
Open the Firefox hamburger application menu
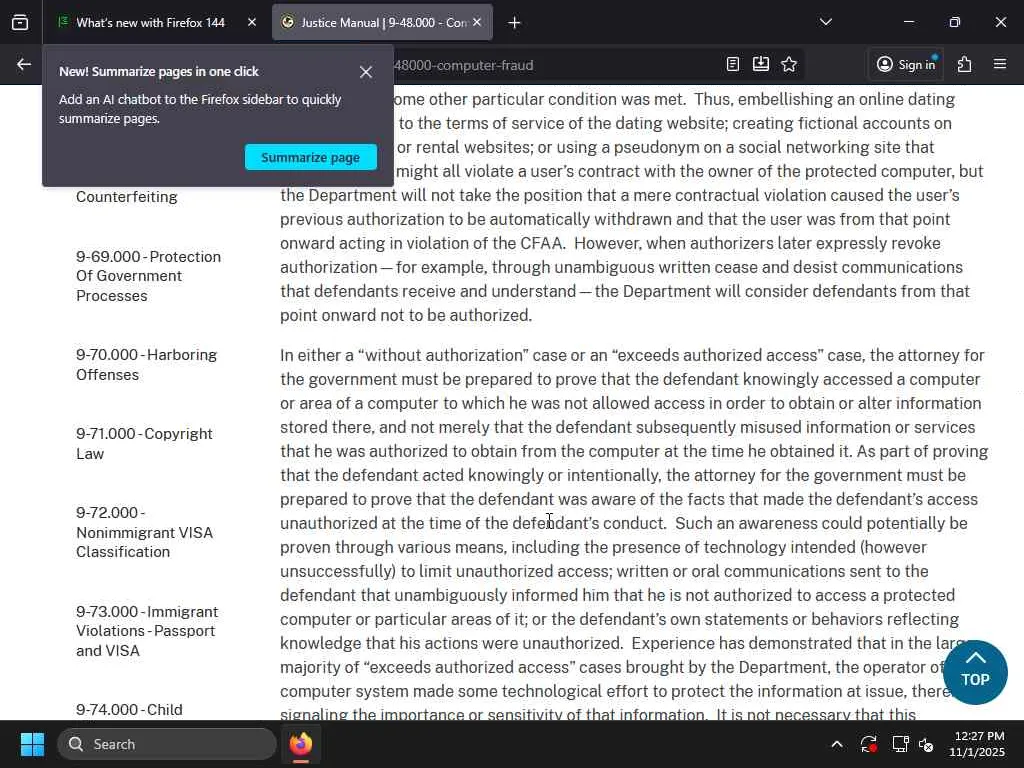tap(1000, 64)
